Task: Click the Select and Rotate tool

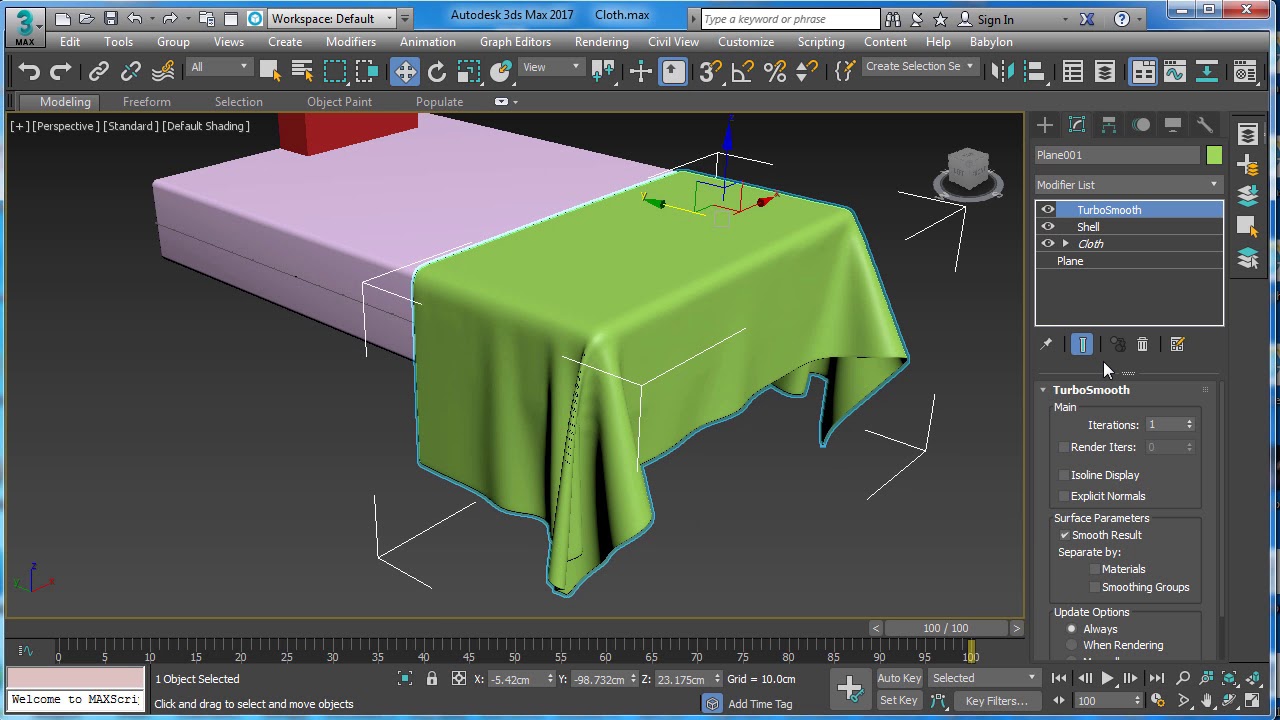Action: pos(437,71)
